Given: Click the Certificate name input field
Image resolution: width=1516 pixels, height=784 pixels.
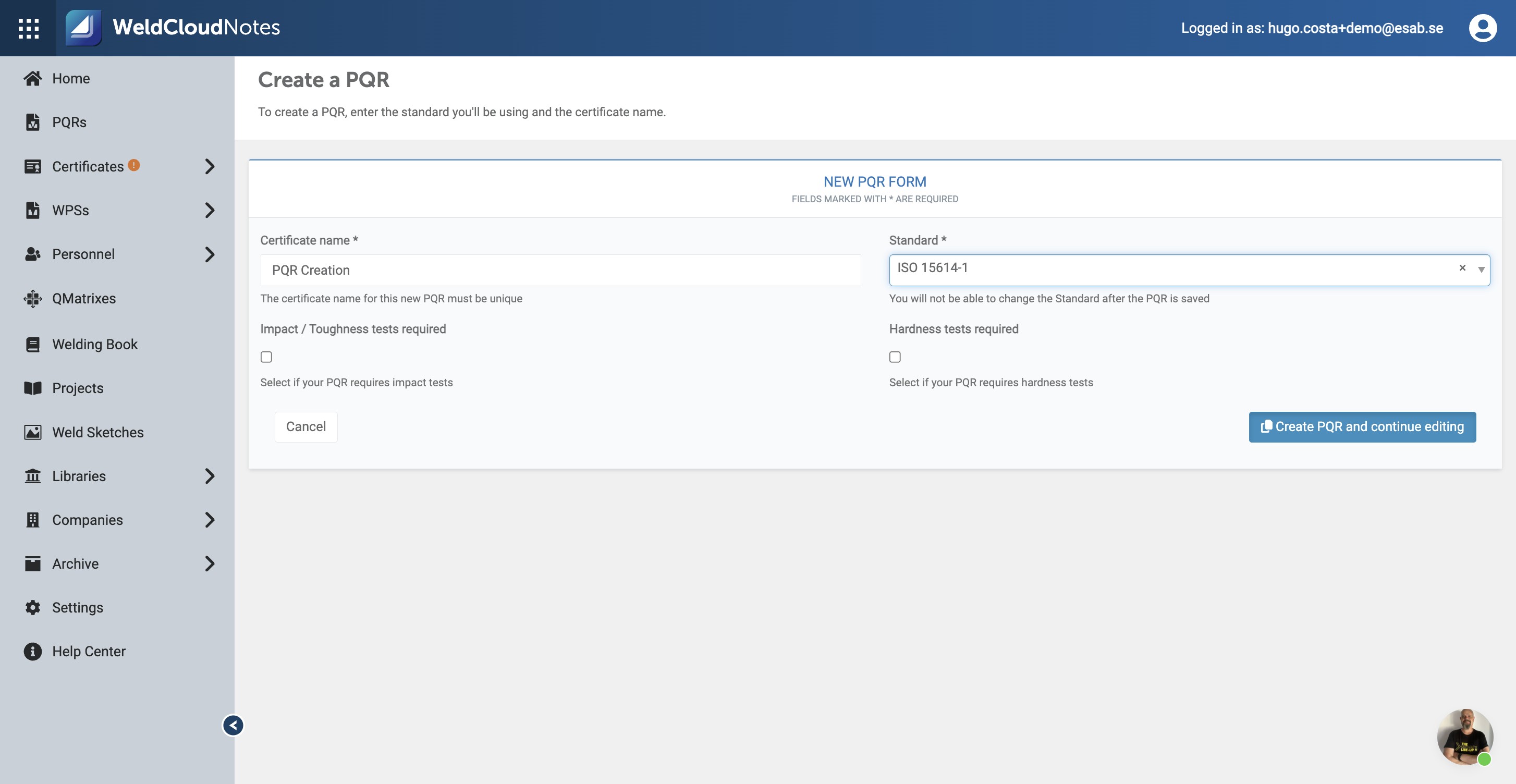Looking at the screenshot, I should [560, 270].
